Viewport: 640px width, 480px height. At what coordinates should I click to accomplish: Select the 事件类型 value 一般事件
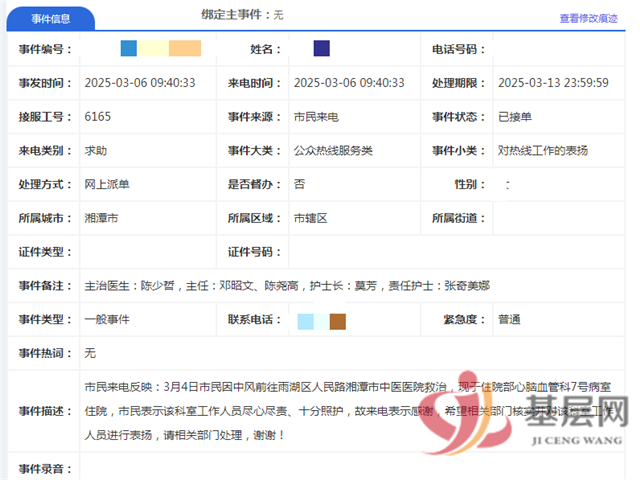pos(107,320)
